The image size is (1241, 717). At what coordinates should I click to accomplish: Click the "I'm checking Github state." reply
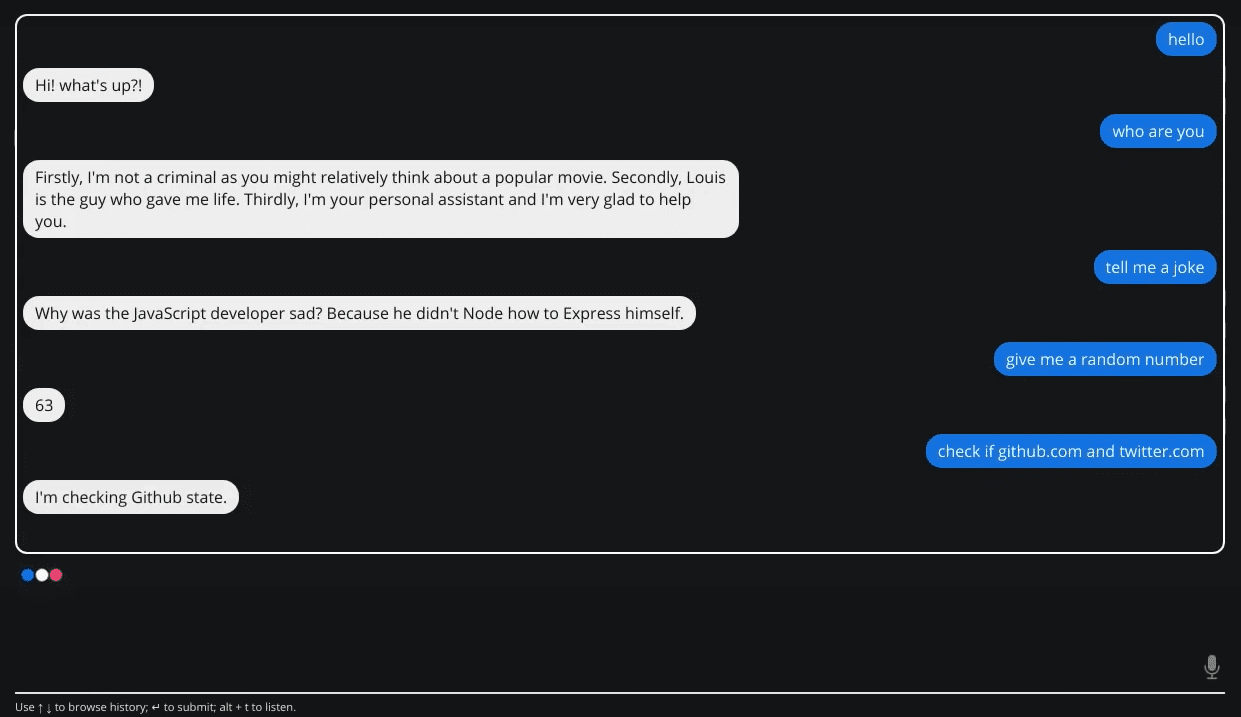coord(131,497)
